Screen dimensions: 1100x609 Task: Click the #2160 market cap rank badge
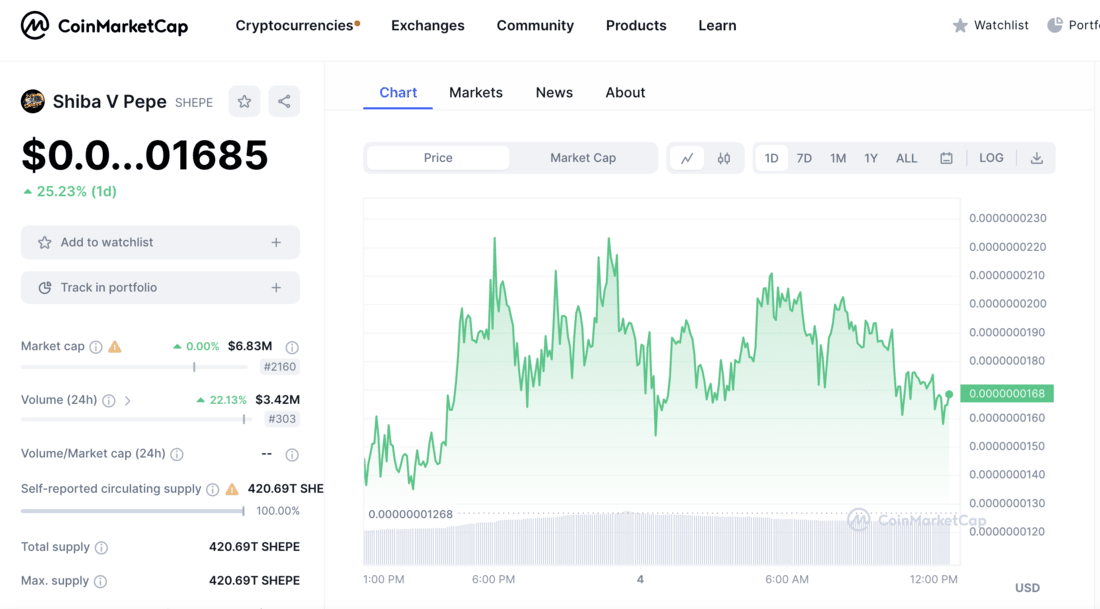pos(279,367)
